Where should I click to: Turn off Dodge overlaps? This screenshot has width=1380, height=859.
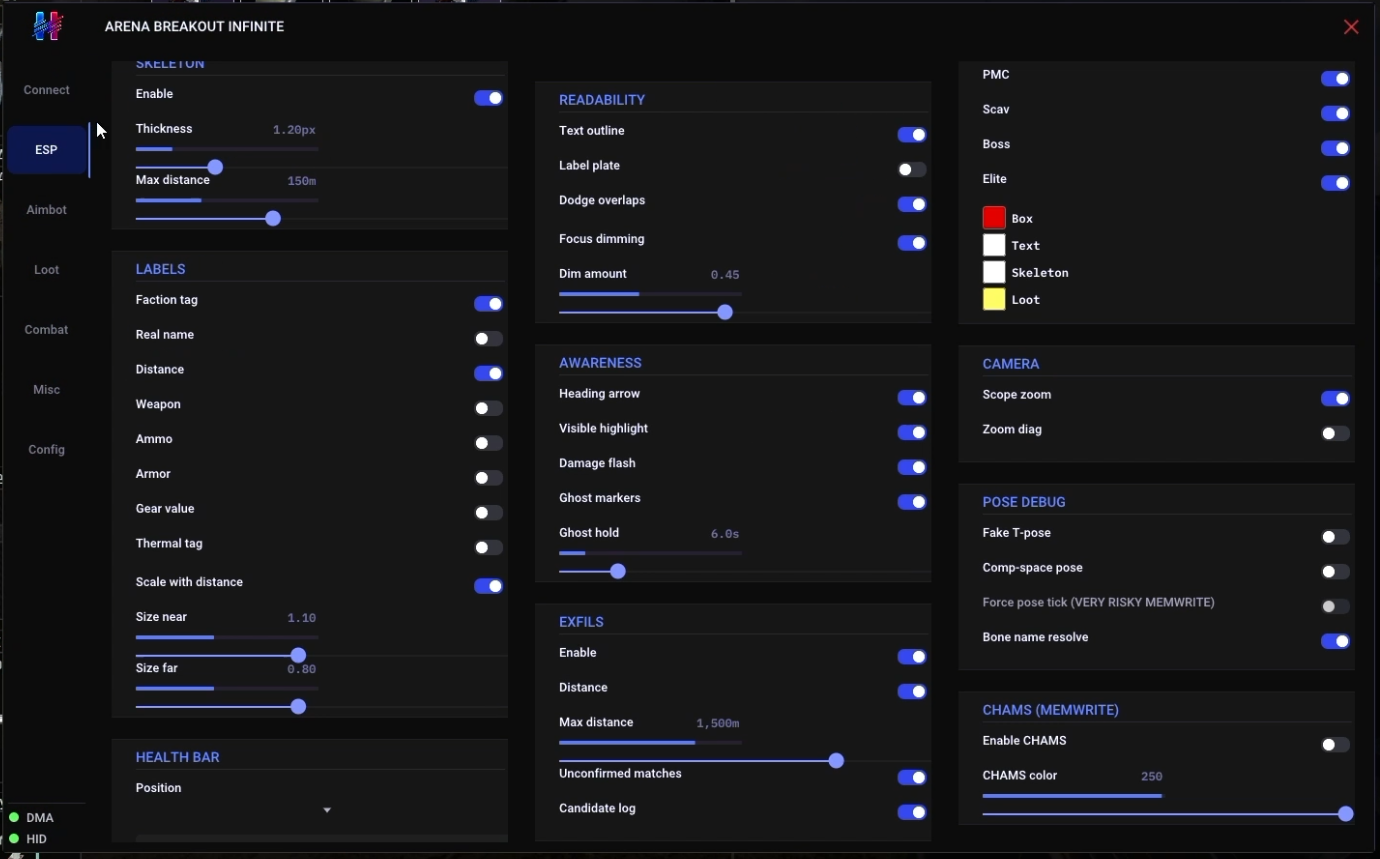click(912, 204)
